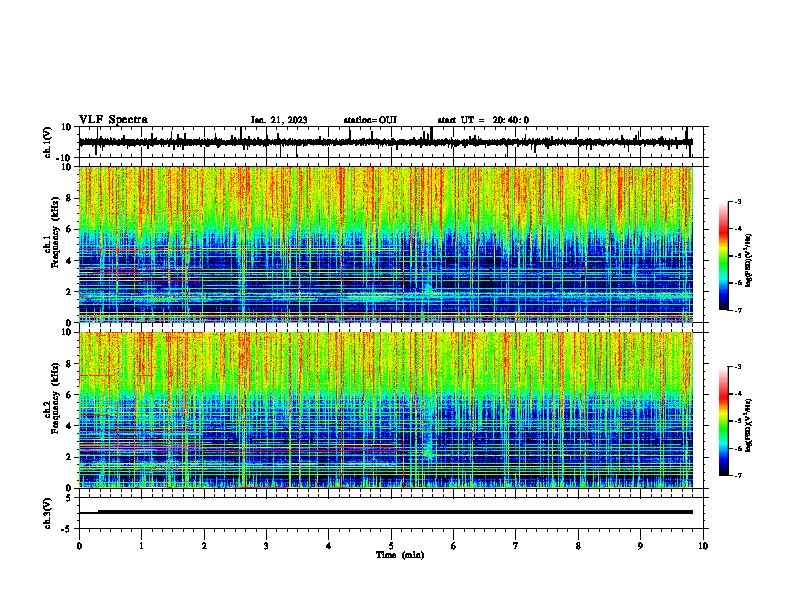Click the "-7" label on ch.1 color scale
Image resolution: width=792 pixels, height=612 pixels.
click(737, 310)
